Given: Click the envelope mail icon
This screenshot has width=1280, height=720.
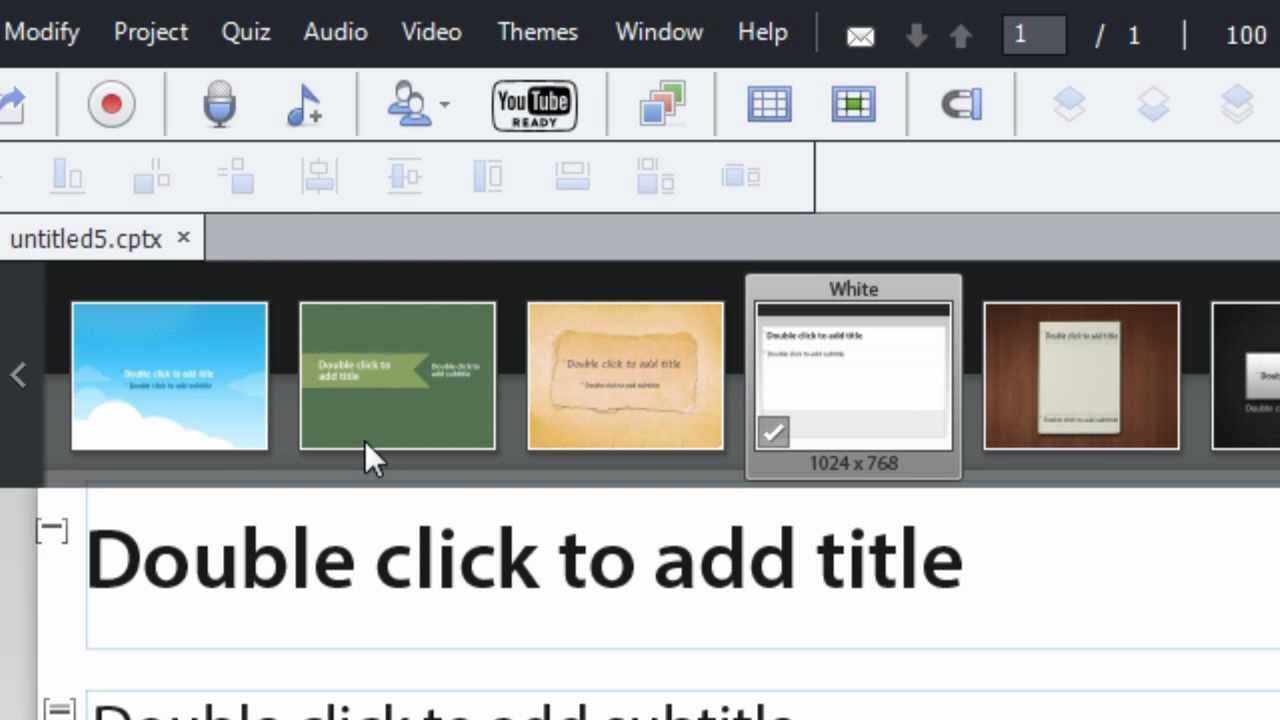Looking at the screenshot, I should click(x=860, y=37).
